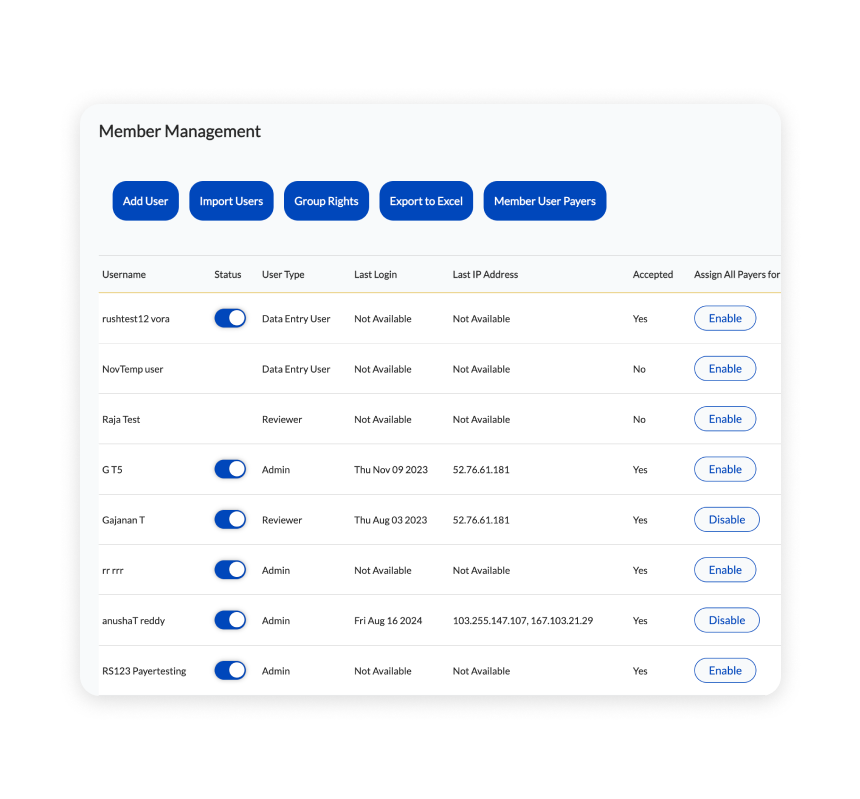Select the Username column header
Image resolution: width=860 pixels, height=799 pixels.
[x=124, y=274]
